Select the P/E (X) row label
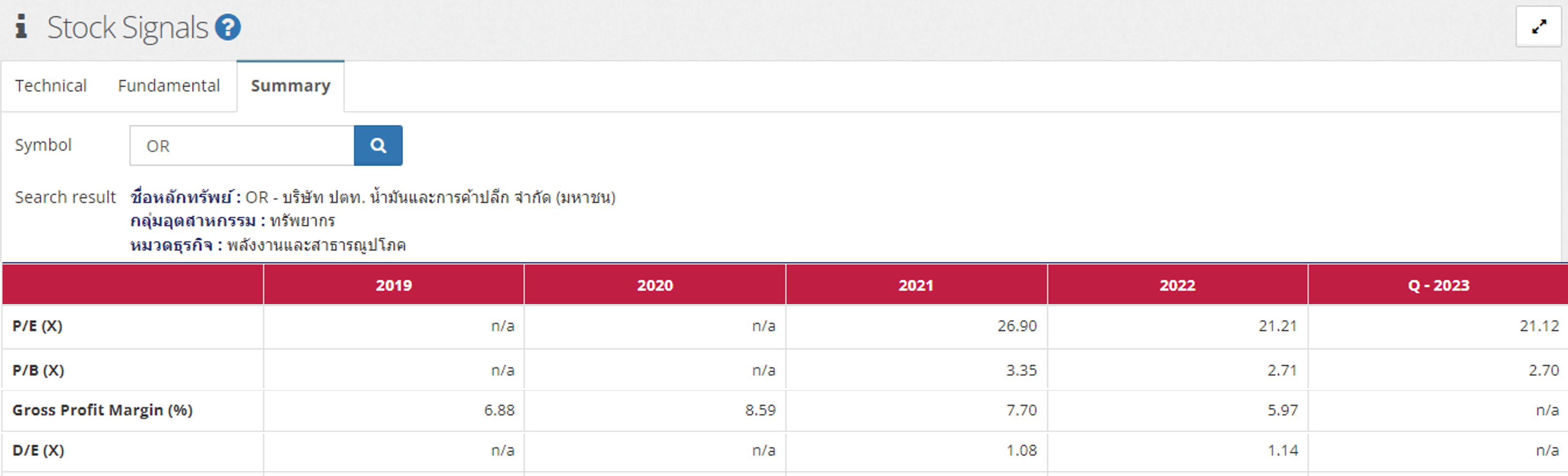The height and width of the screenshot is (476, 1568). [x=37, y=325]
